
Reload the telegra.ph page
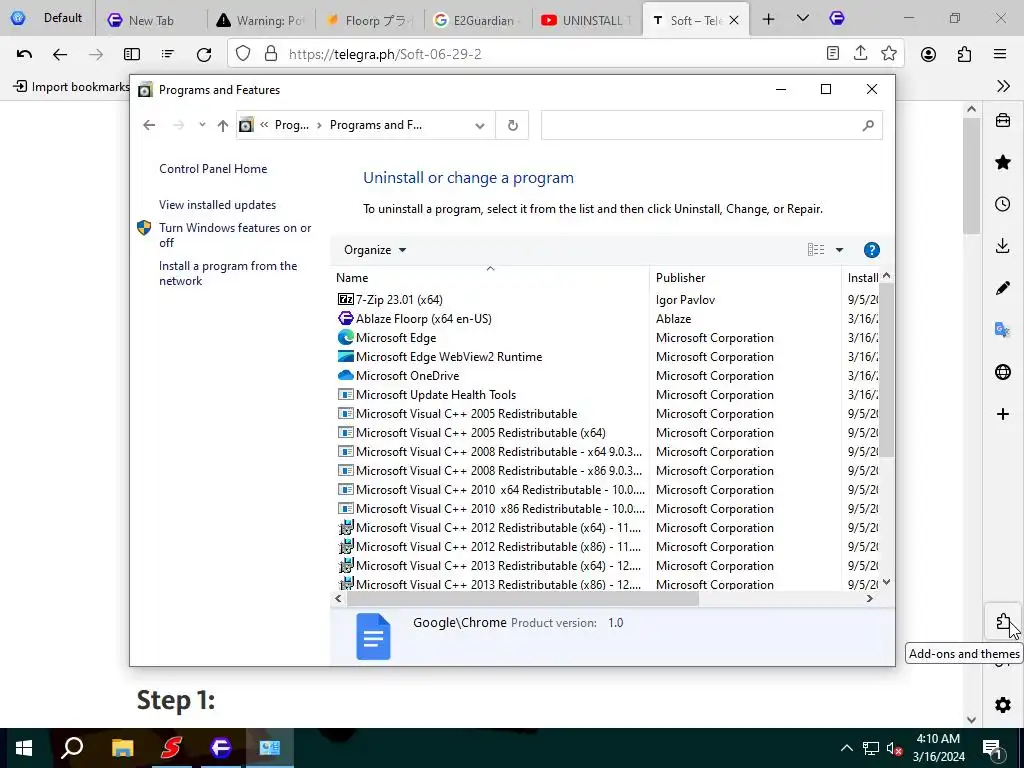click(x=204, y=54)
